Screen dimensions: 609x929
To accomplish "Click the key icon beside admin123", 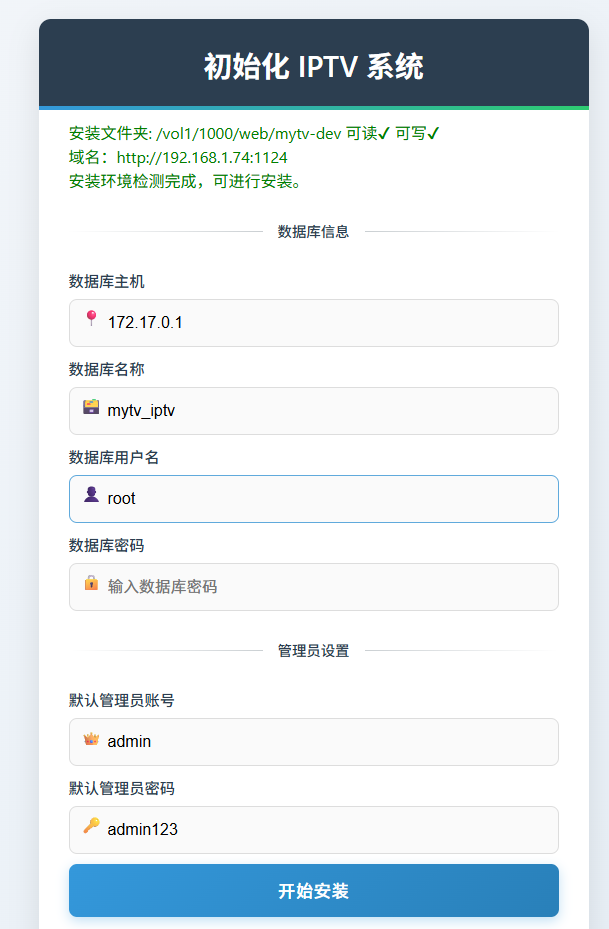I will point(91,826).
